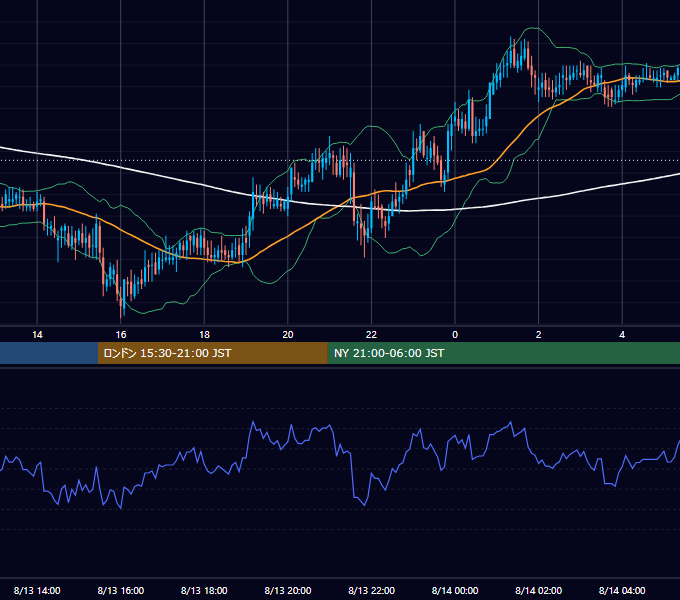
Task: Click the 8/13 18:00 time label
Action: point(204,590)
